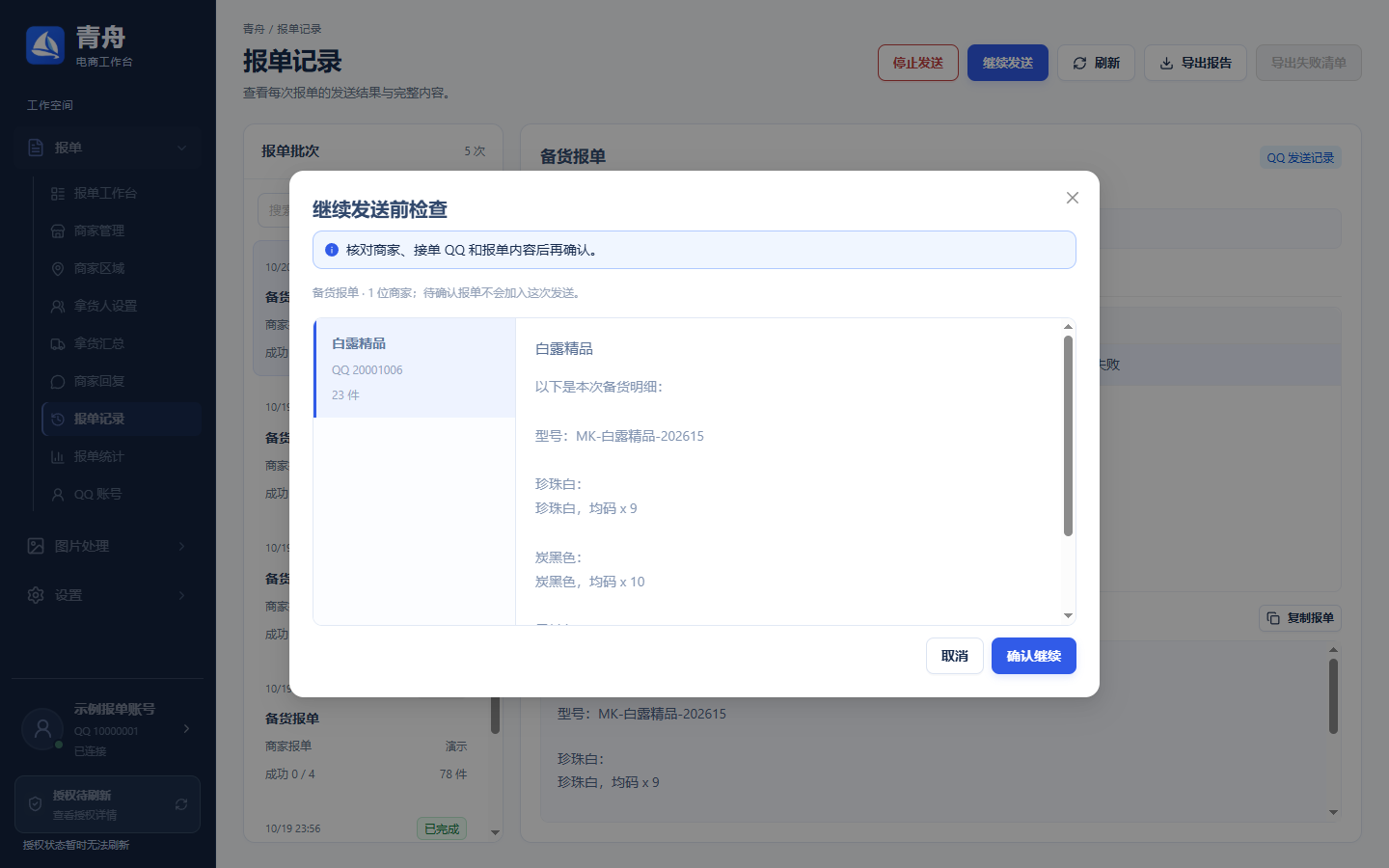
Task: Click the 报单统计 bar chart icon
Action: click(58, 456)
